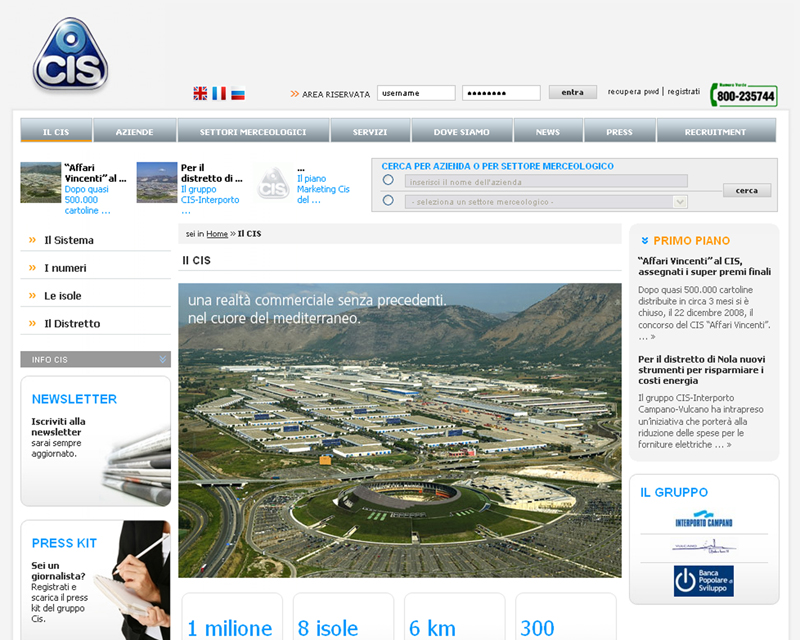Image resolution: width=800 pixels, height=640 pixels.
Task: Follow the registrati link
Action: coord(684,92)
